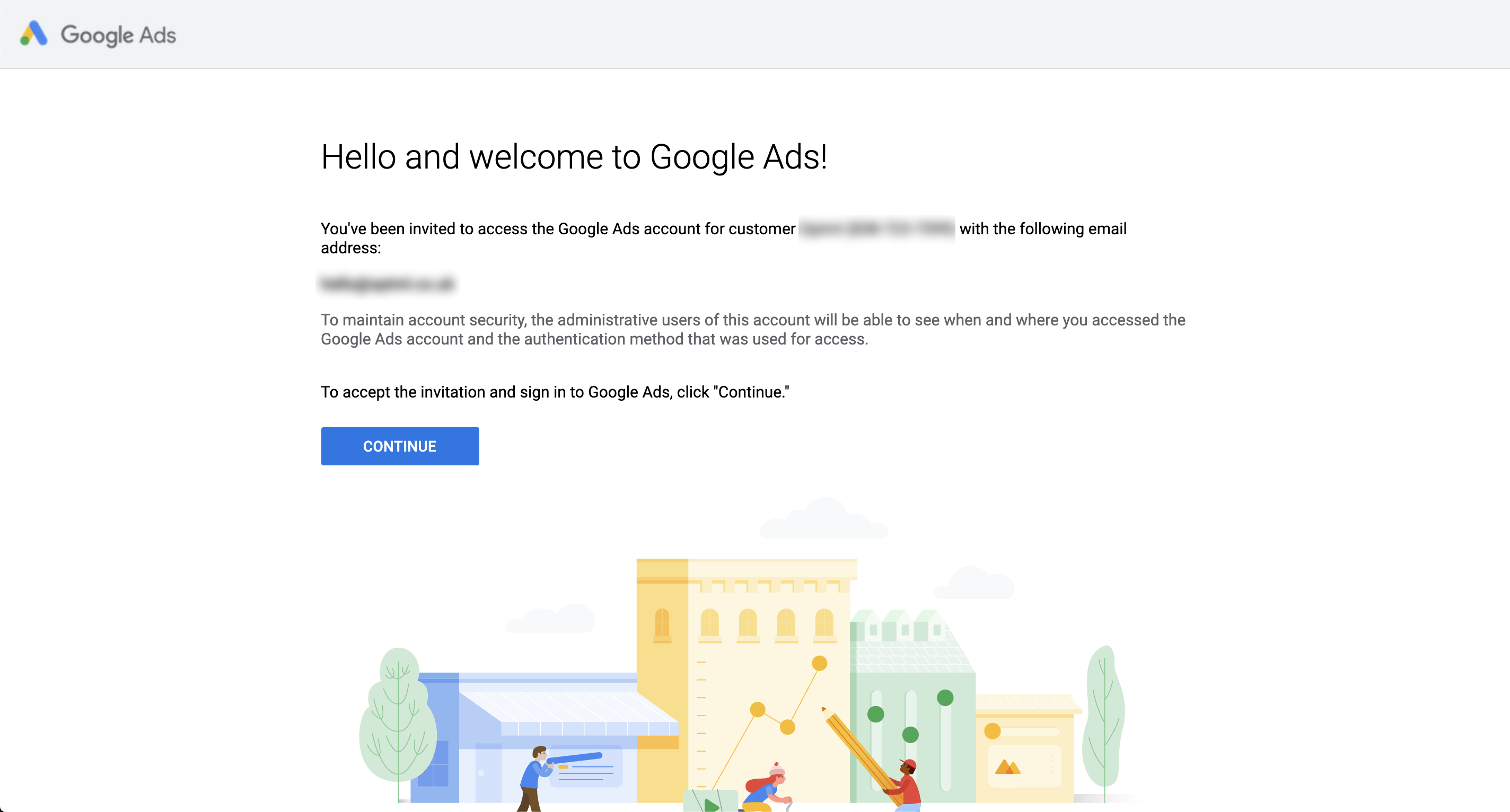Screen dimensions: 1510x812
Task: Click the Google Ads triangle logo icon
Action: [x=33, y=34]
